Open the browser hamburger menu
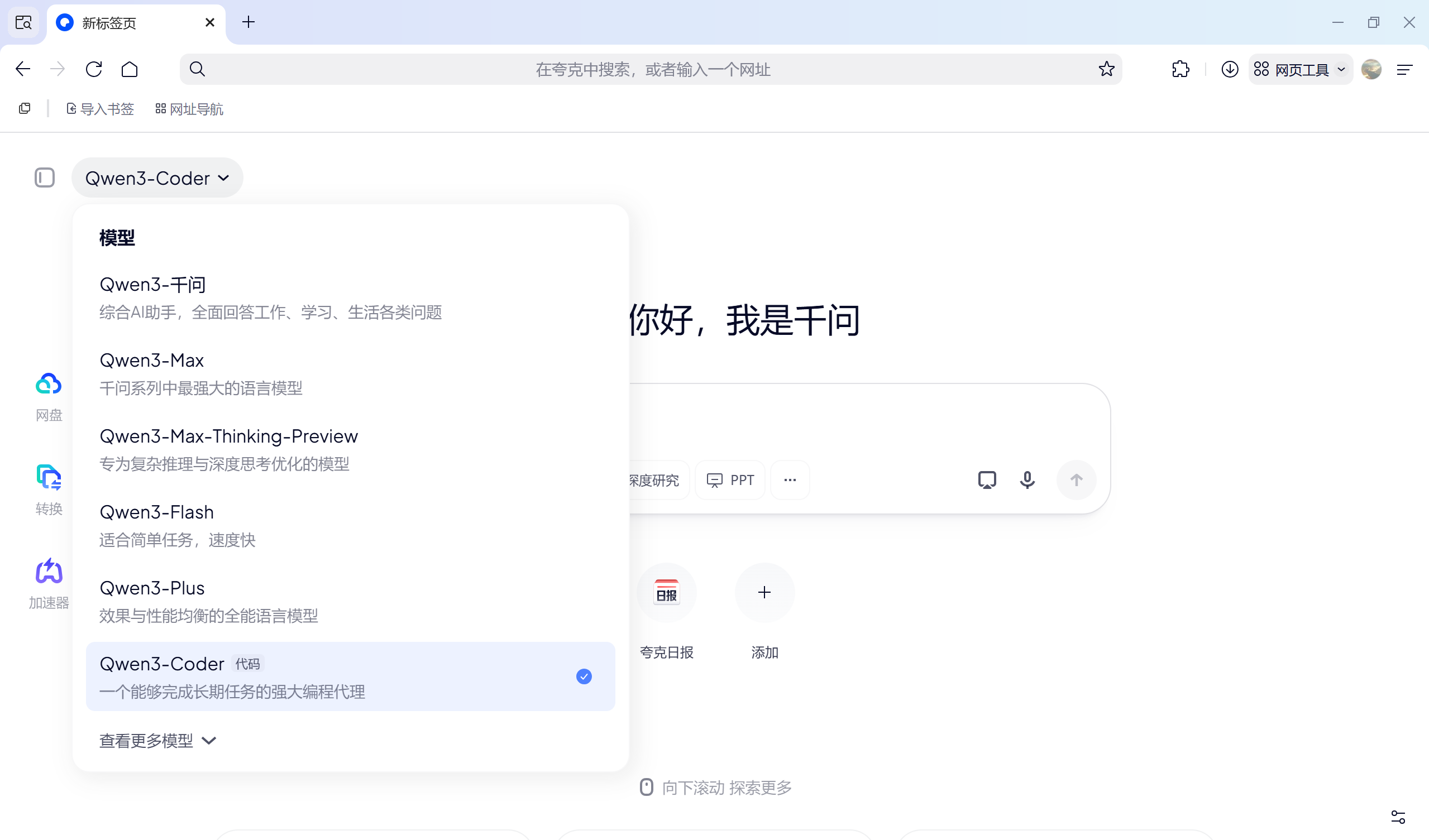Screen dimensions: 1429x840 [x=1404, y=69]
